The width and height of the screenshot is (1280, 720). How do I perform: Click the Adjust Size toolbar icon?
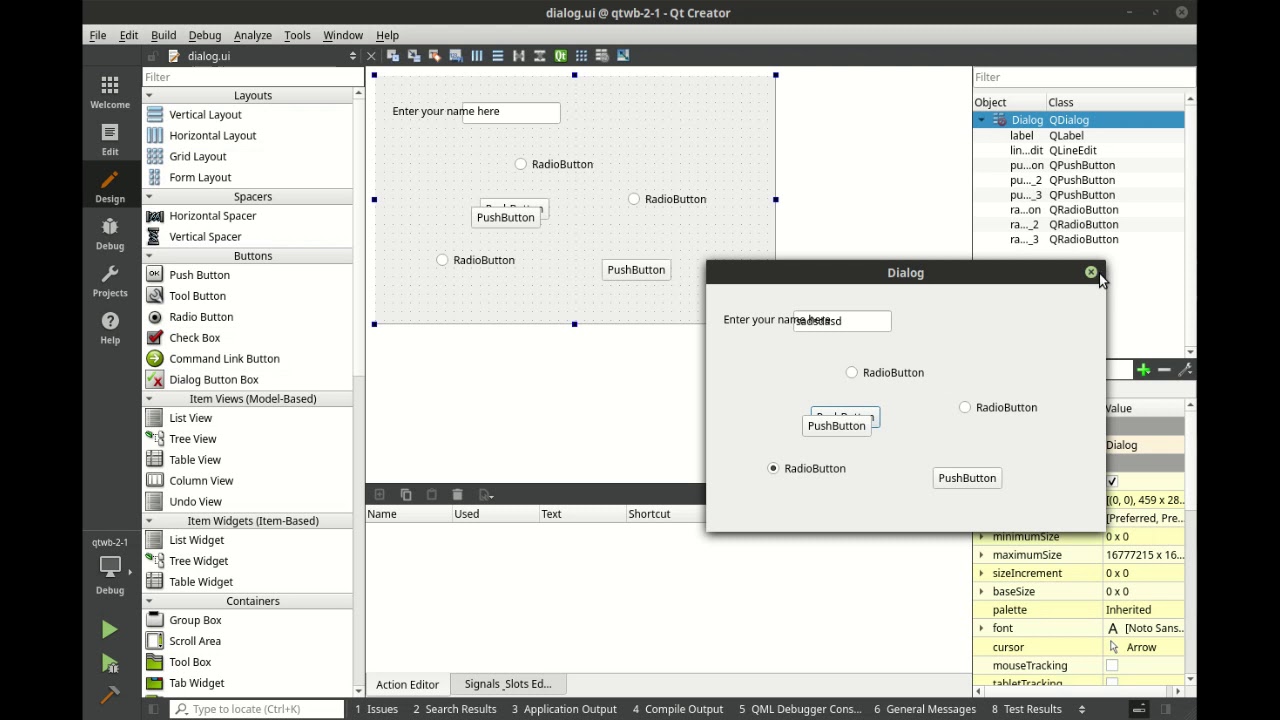pos(623,56)
